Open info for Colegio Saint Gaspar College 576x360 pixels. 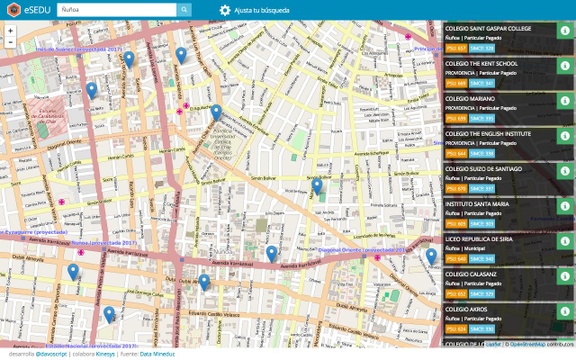click(565, 30)
